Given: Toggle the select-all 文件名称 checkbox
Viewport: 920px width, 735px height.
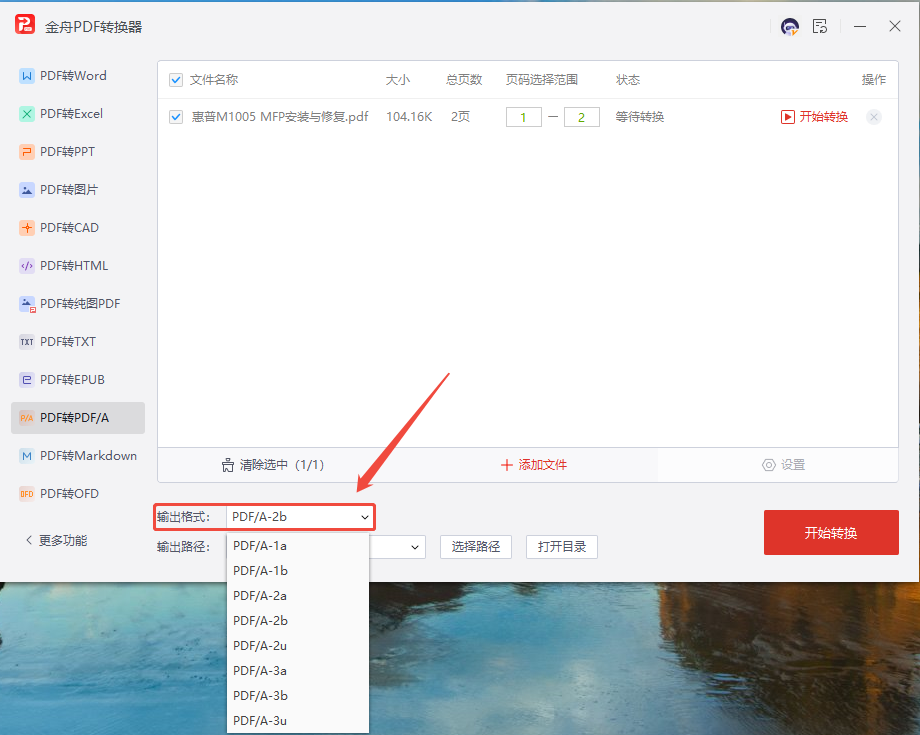Looking at the screenshot, I should pos(176,80).
